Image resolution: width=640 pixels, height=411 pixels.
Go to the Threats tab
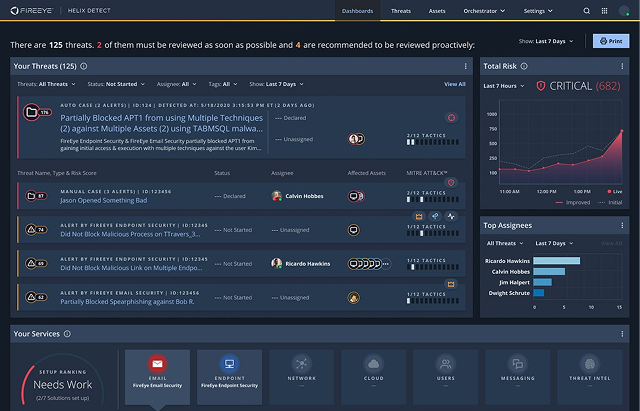[401, 11]
